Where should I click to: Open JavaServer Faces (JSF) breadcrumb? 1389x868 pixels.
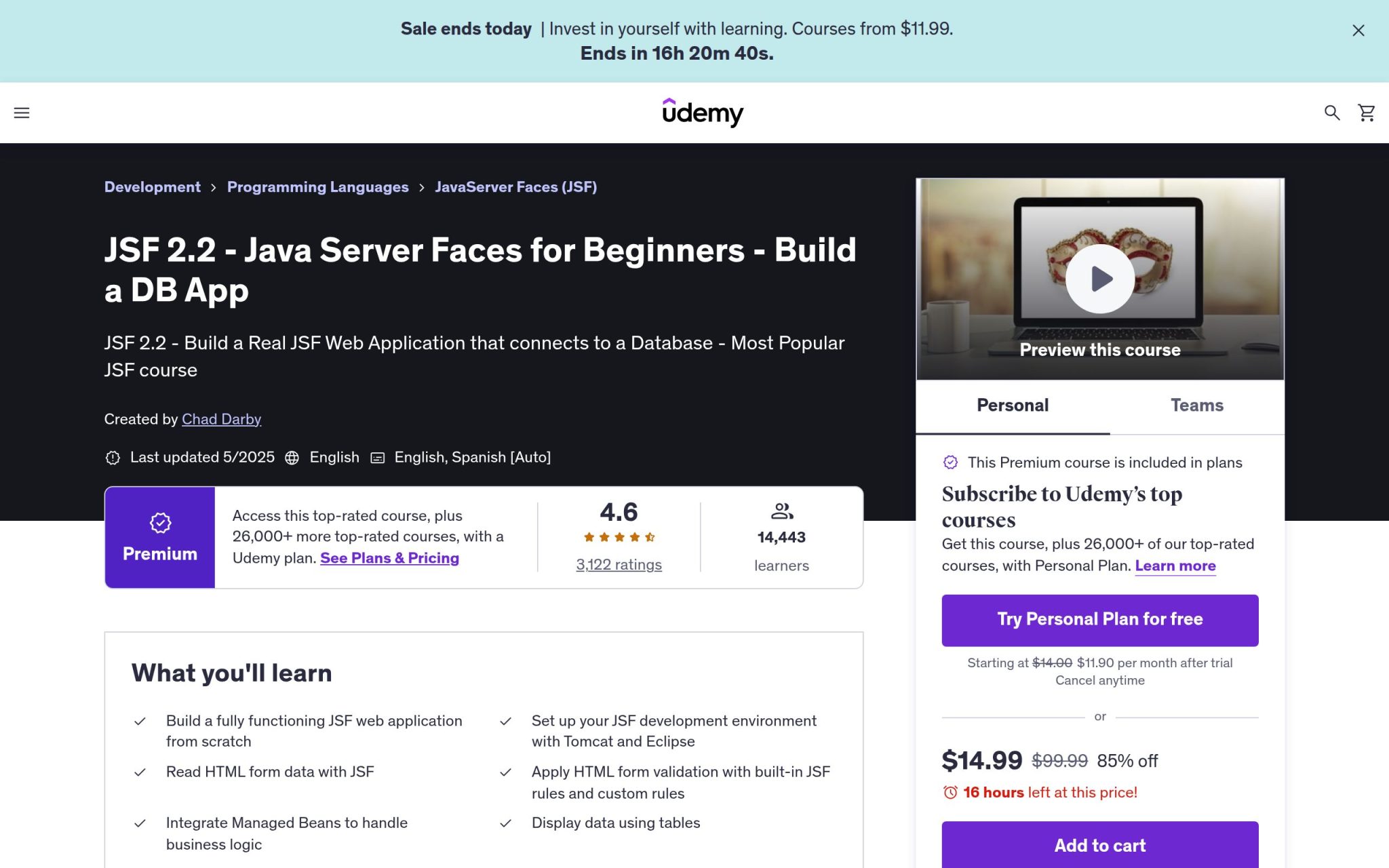click(516, 187)
